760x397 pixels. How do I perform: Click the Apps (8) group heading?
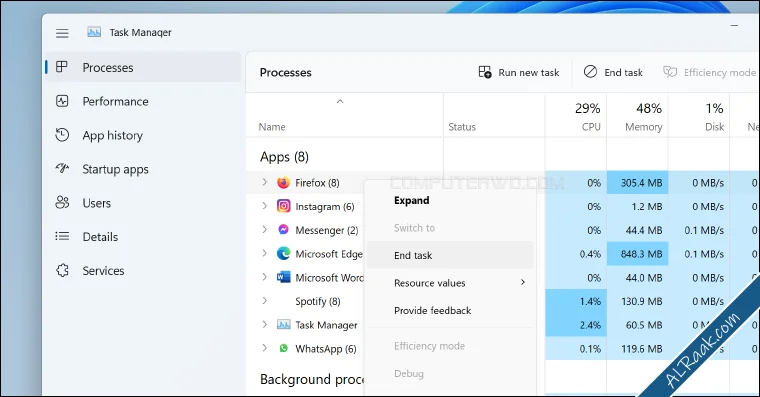click(x=284, y=157)
